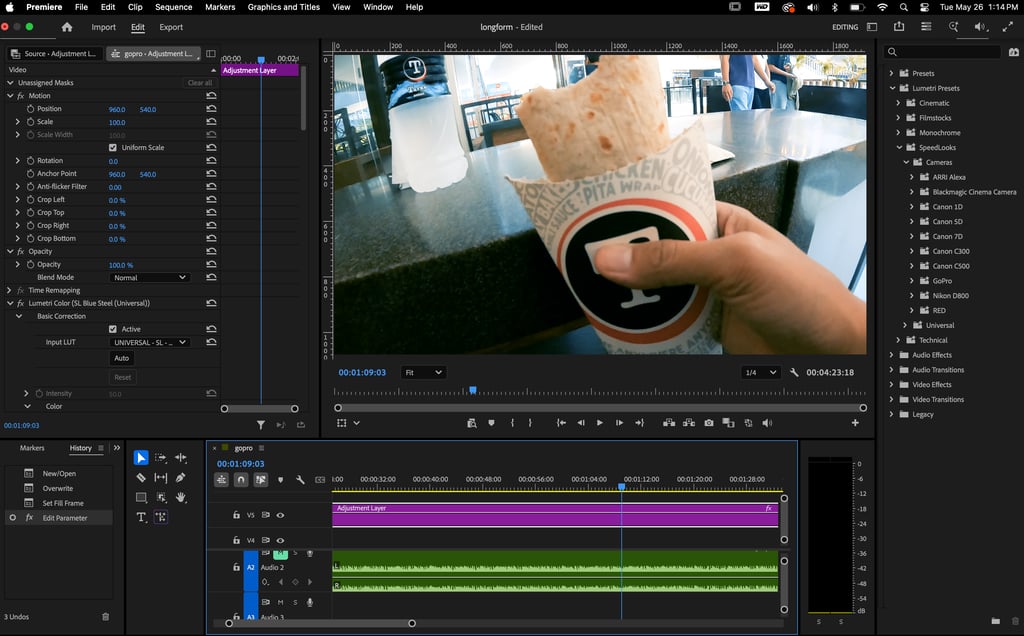Screen dimensions: 1024x636
Task: Click filter funnel in Effect Controls
Action: coord(261,425)
